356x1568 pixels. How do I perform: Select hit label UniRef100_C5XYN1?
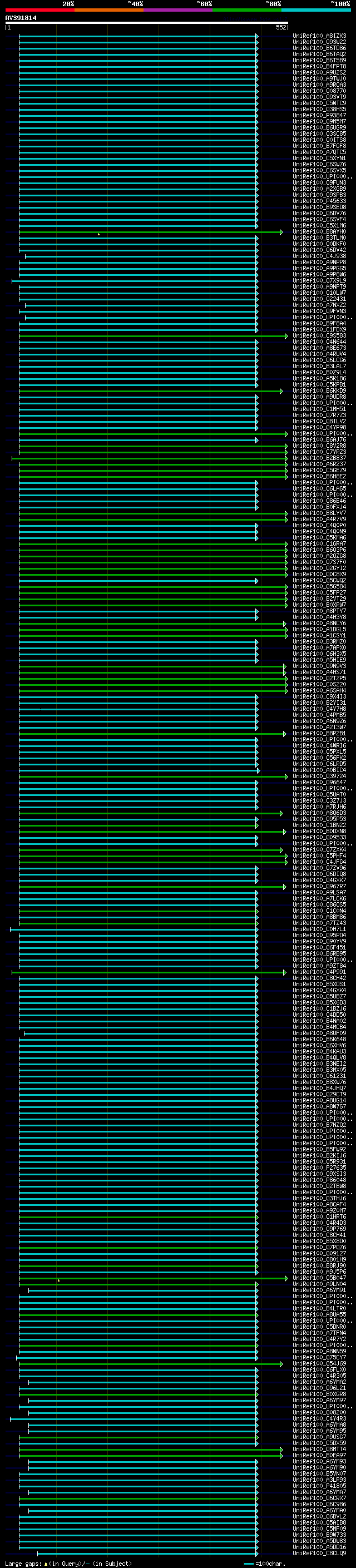tap(319, 159)
